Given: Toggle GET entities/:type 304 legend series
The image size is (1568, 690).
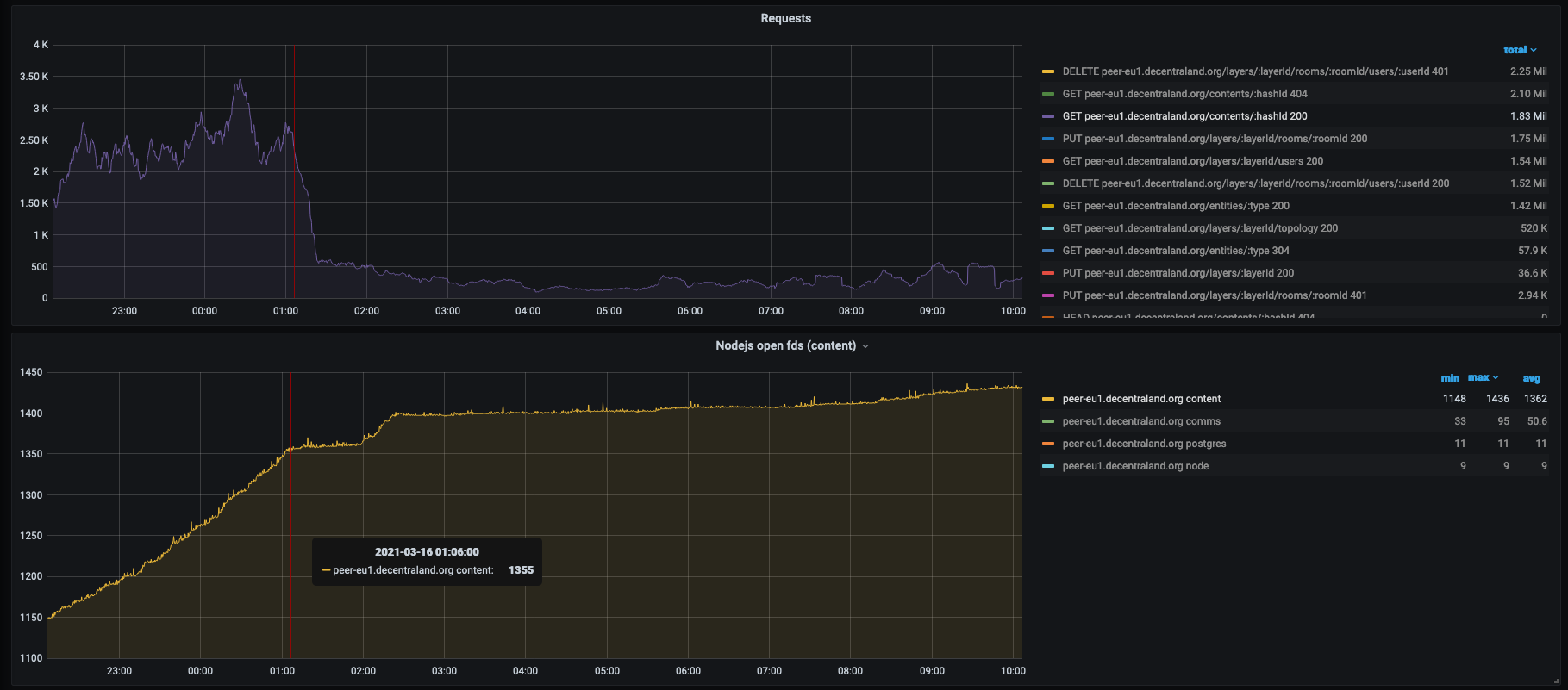Looking at the screenshot, I should click(1176, 251).
